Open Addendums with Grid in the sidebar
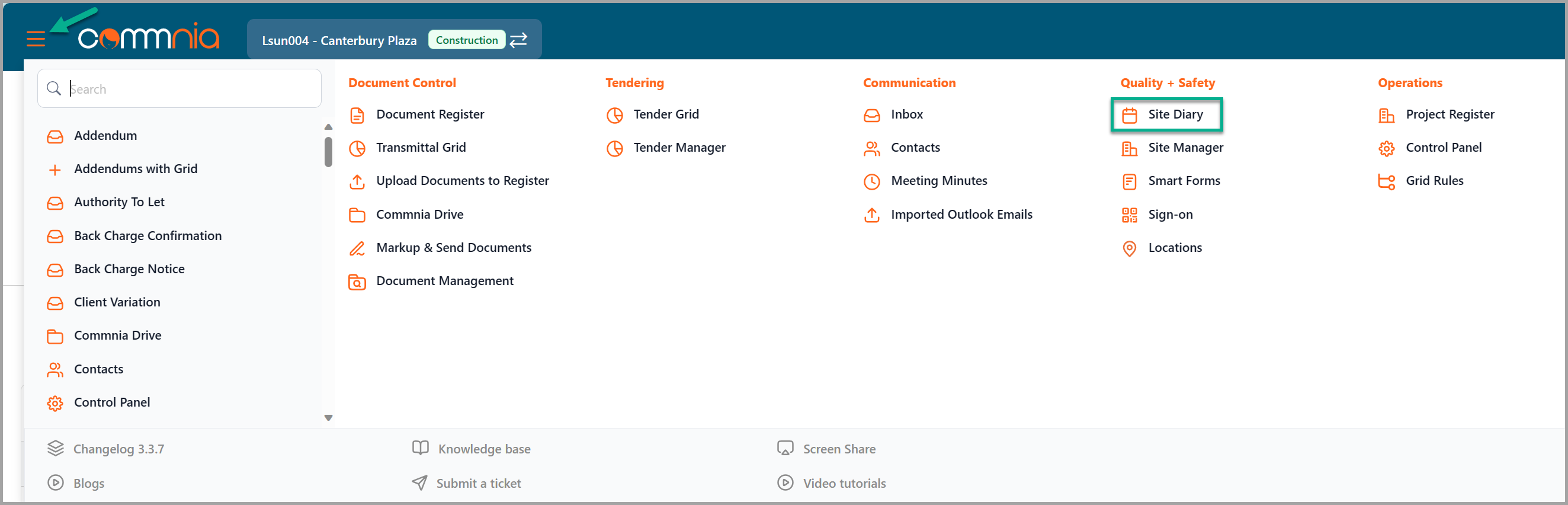Viewport: 1568px width, 505px height. pos(136,170)
